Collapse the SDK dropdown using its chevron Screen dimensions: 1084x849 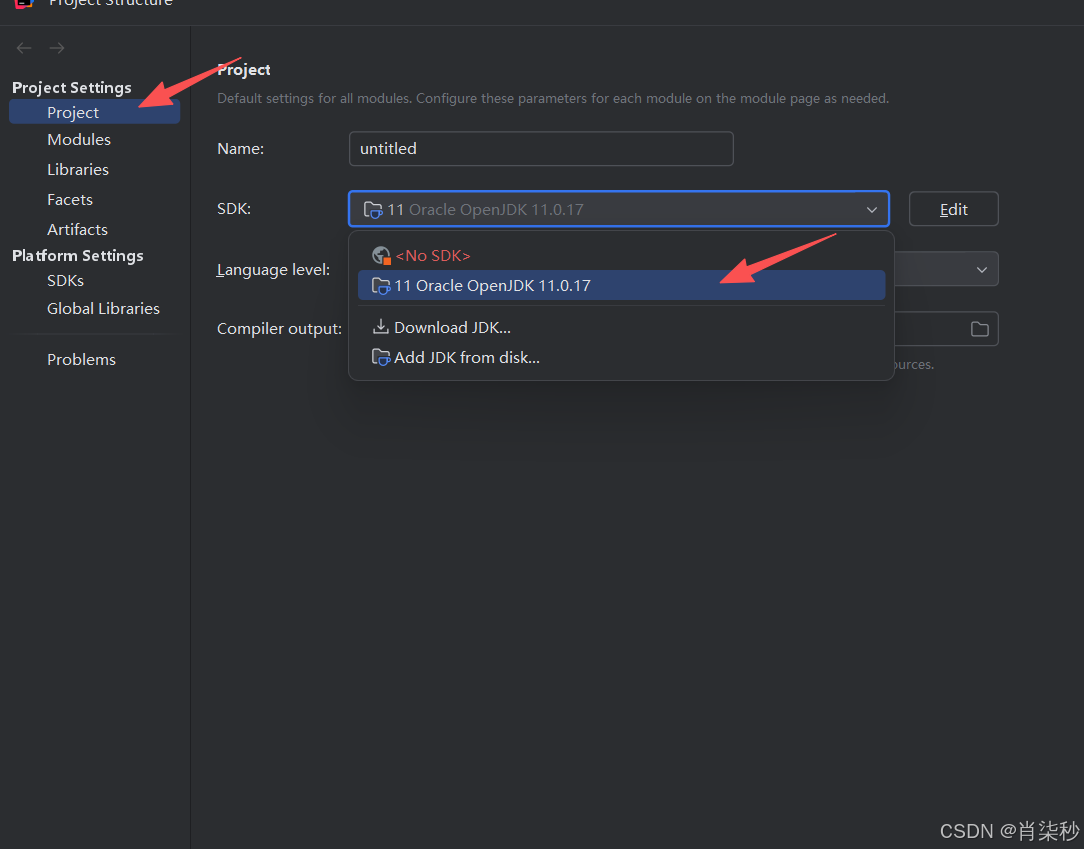(x=871, y=209)
